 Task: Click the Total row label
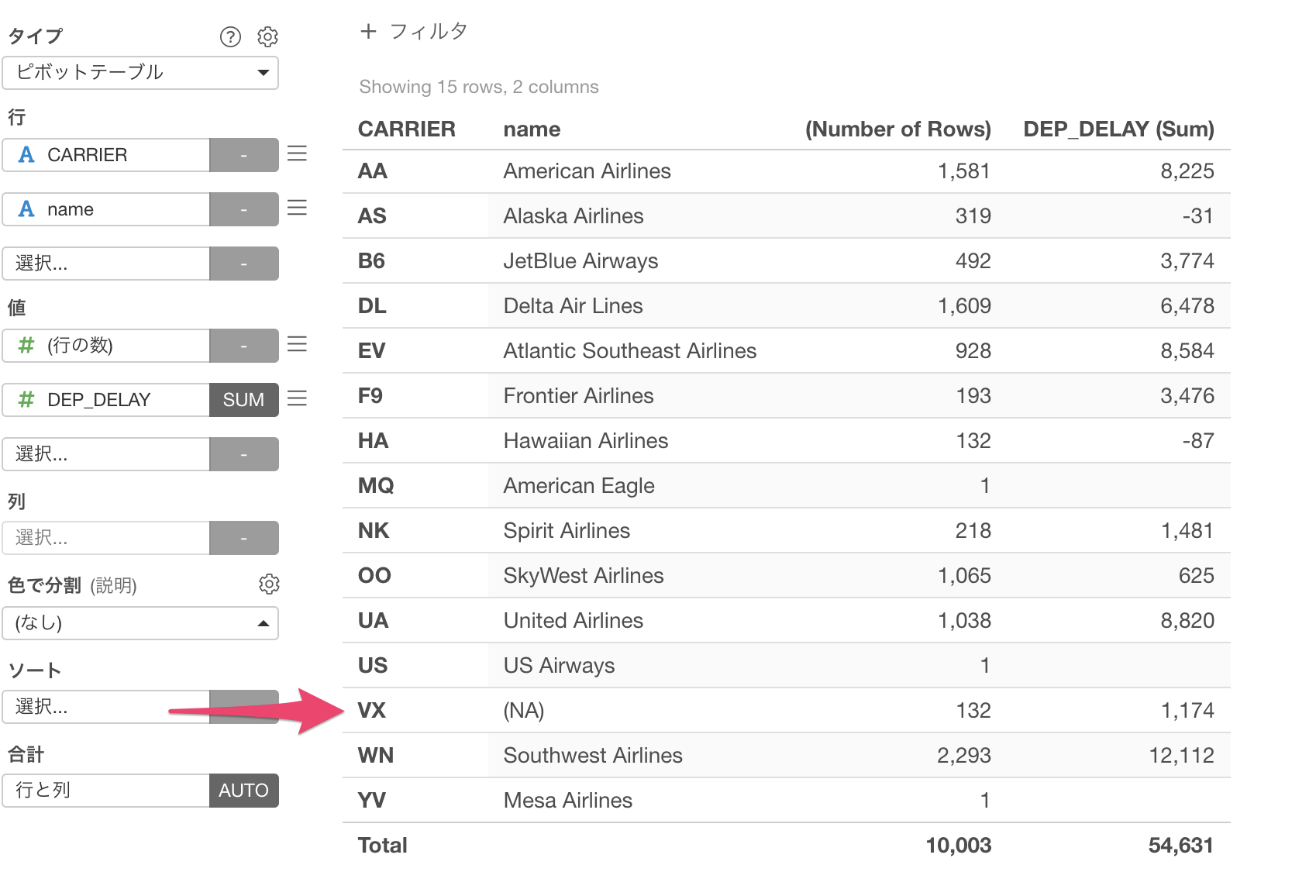point(382,846)
